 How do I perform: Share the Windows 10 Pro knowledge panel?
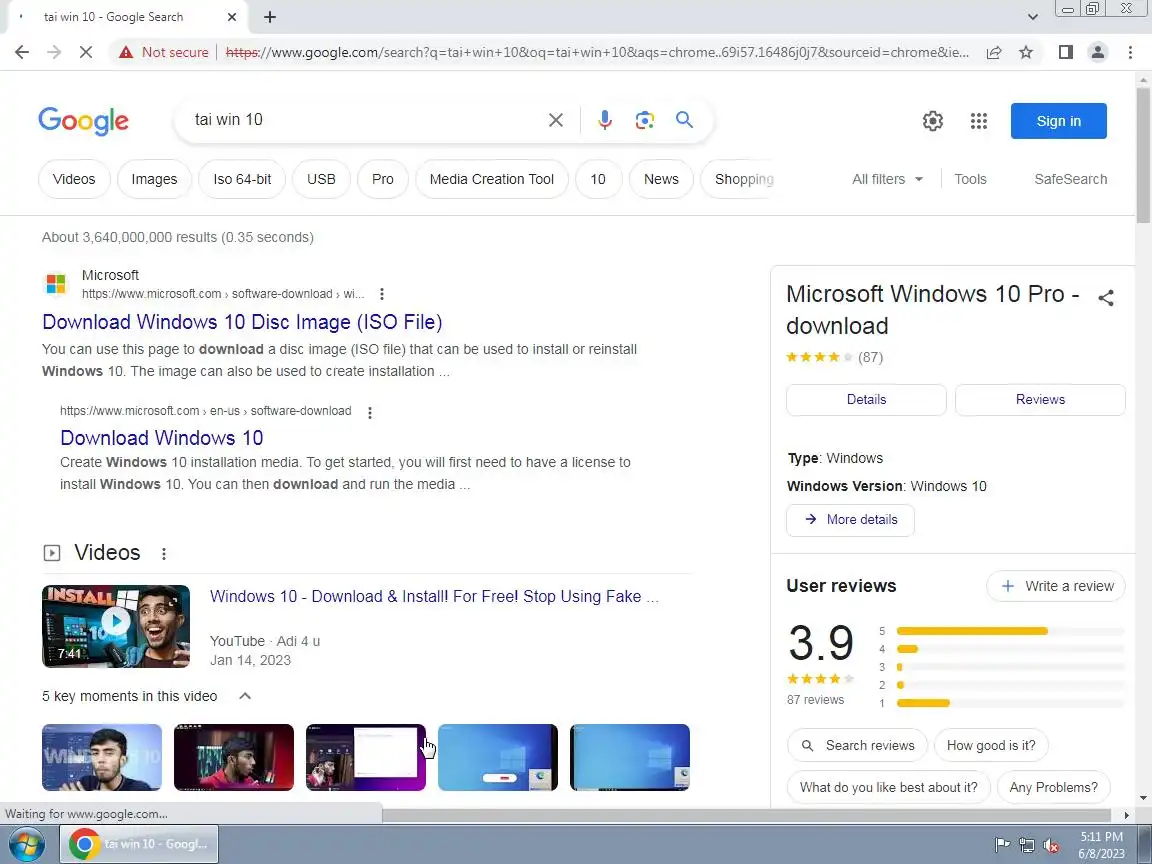point(1106,298)
